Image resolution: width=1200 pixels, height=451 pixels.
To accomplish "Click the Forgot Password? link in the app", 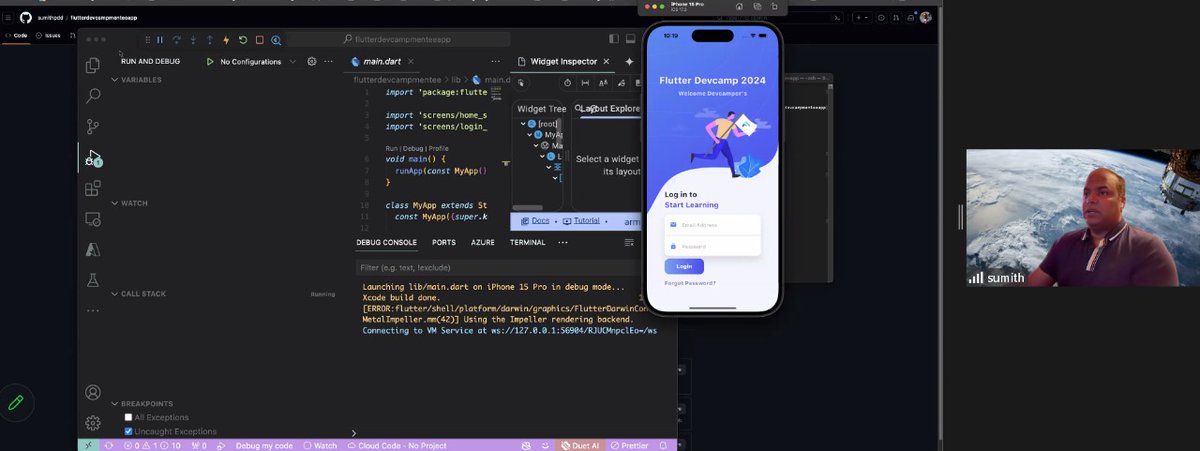I will point(690,283).
